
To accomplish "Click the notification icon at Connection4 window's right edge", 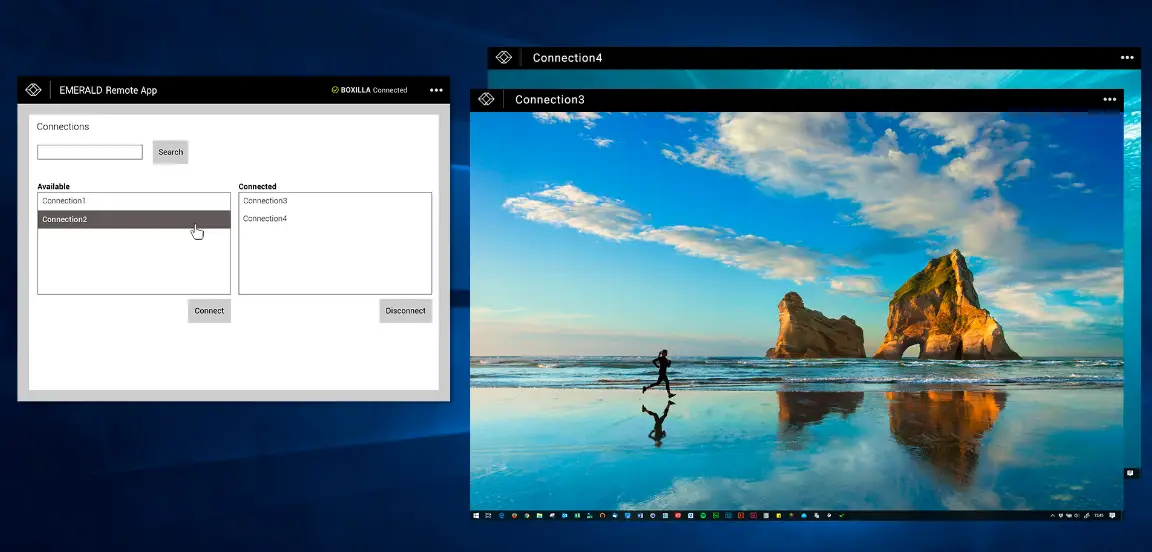I will click(1130, 473).
